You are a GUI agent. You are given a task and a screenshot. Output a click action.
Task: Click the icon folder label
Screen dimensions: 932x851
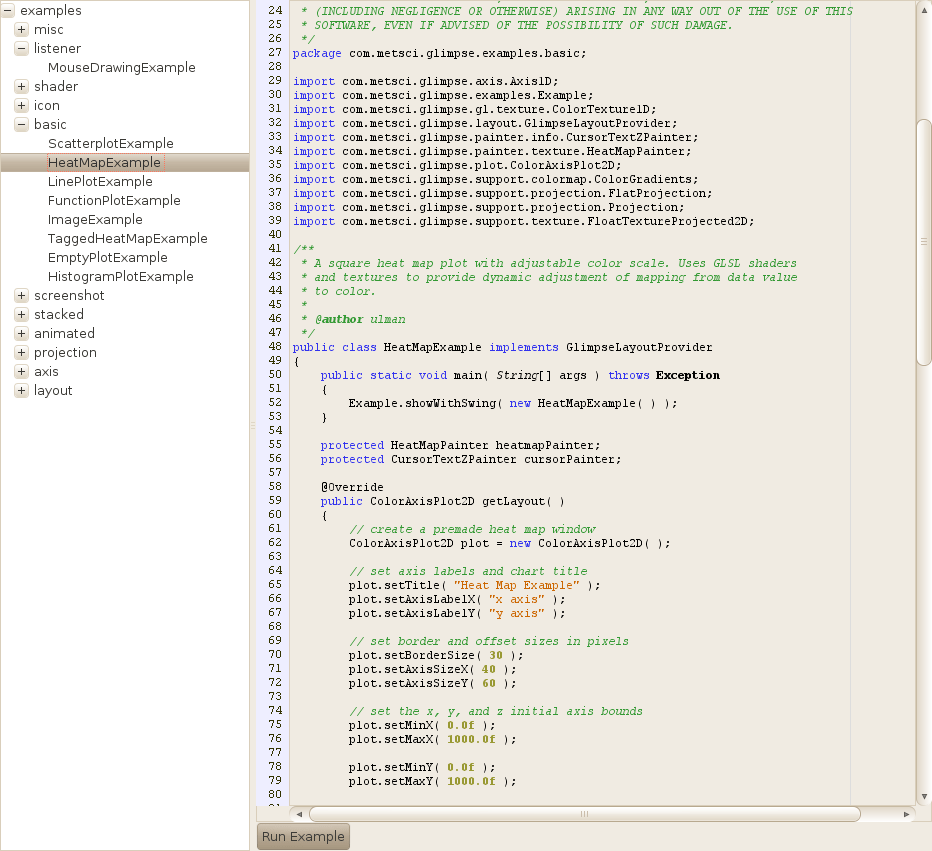pos(46,106)
